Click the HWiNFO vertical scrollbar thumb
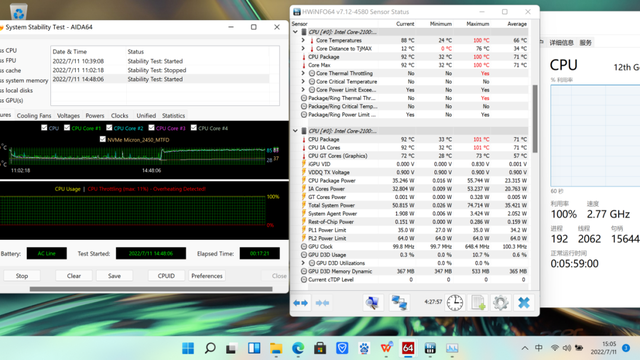The height and width of the screenshot is (360, 640). (x=535, y=118)
